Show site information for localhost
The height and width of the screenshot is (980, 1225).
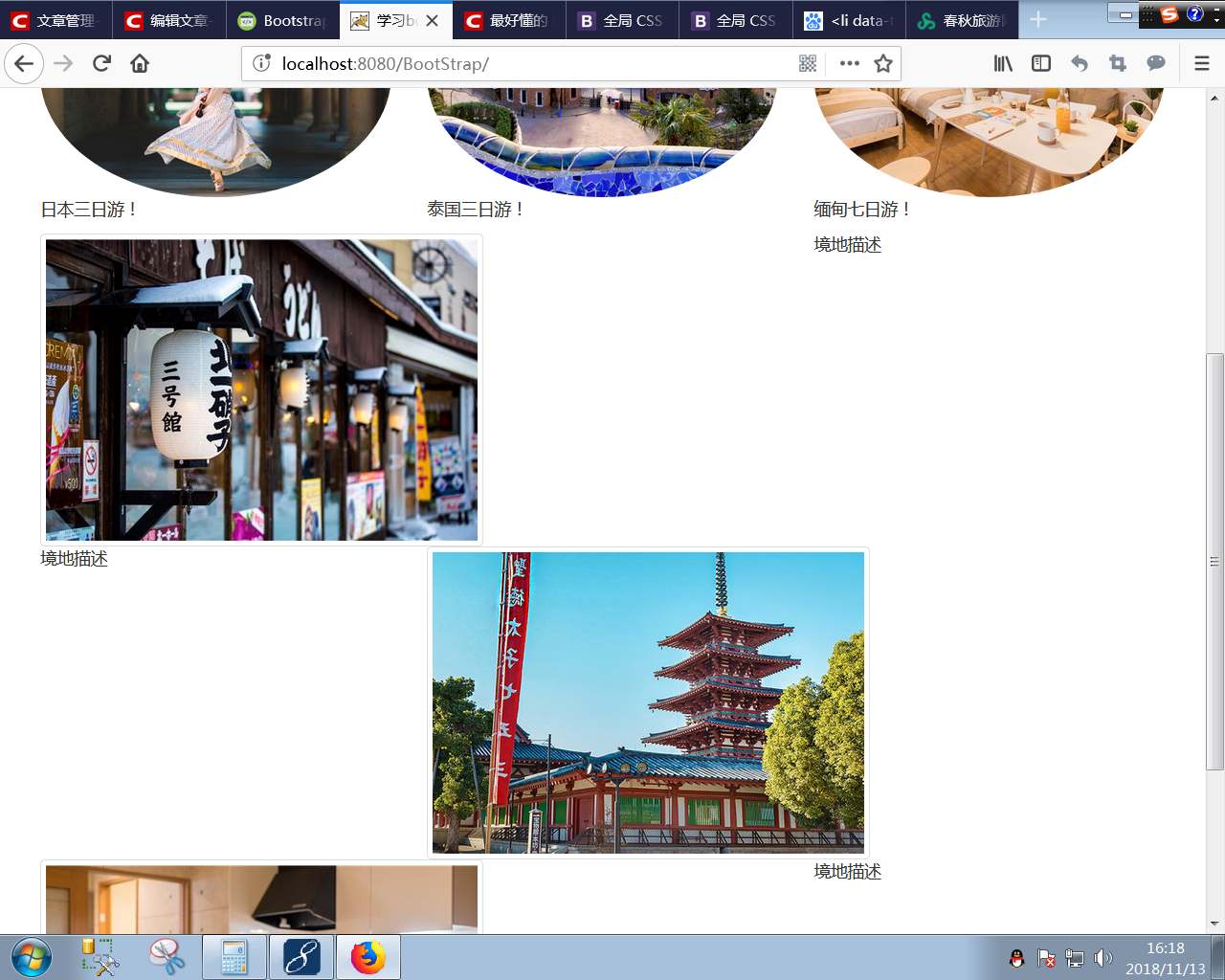261,64
